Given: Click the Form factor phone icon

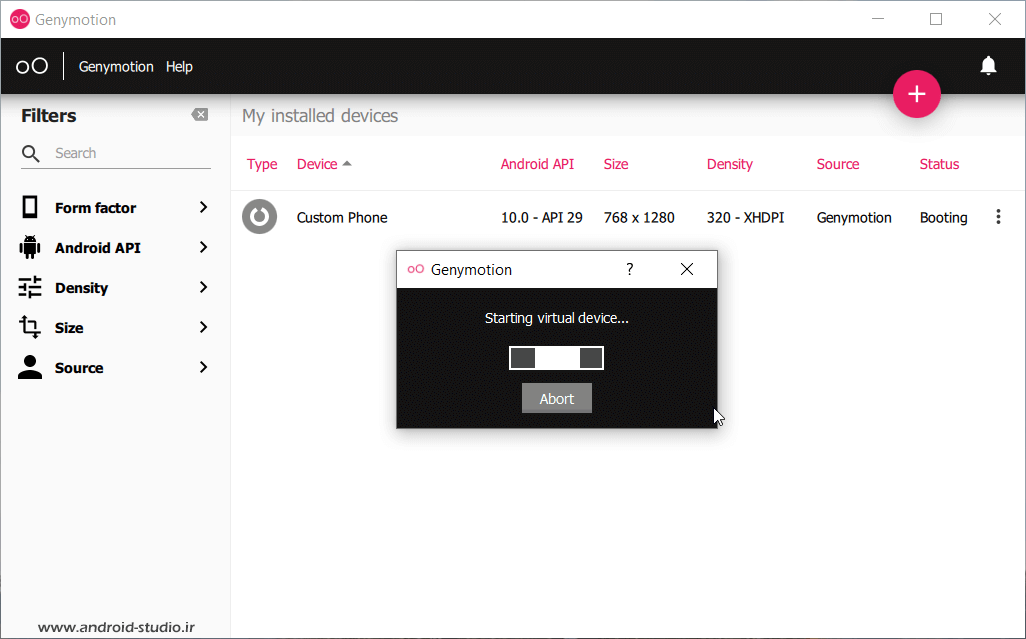Looking at the screenshot, I should tap(30, 207).
